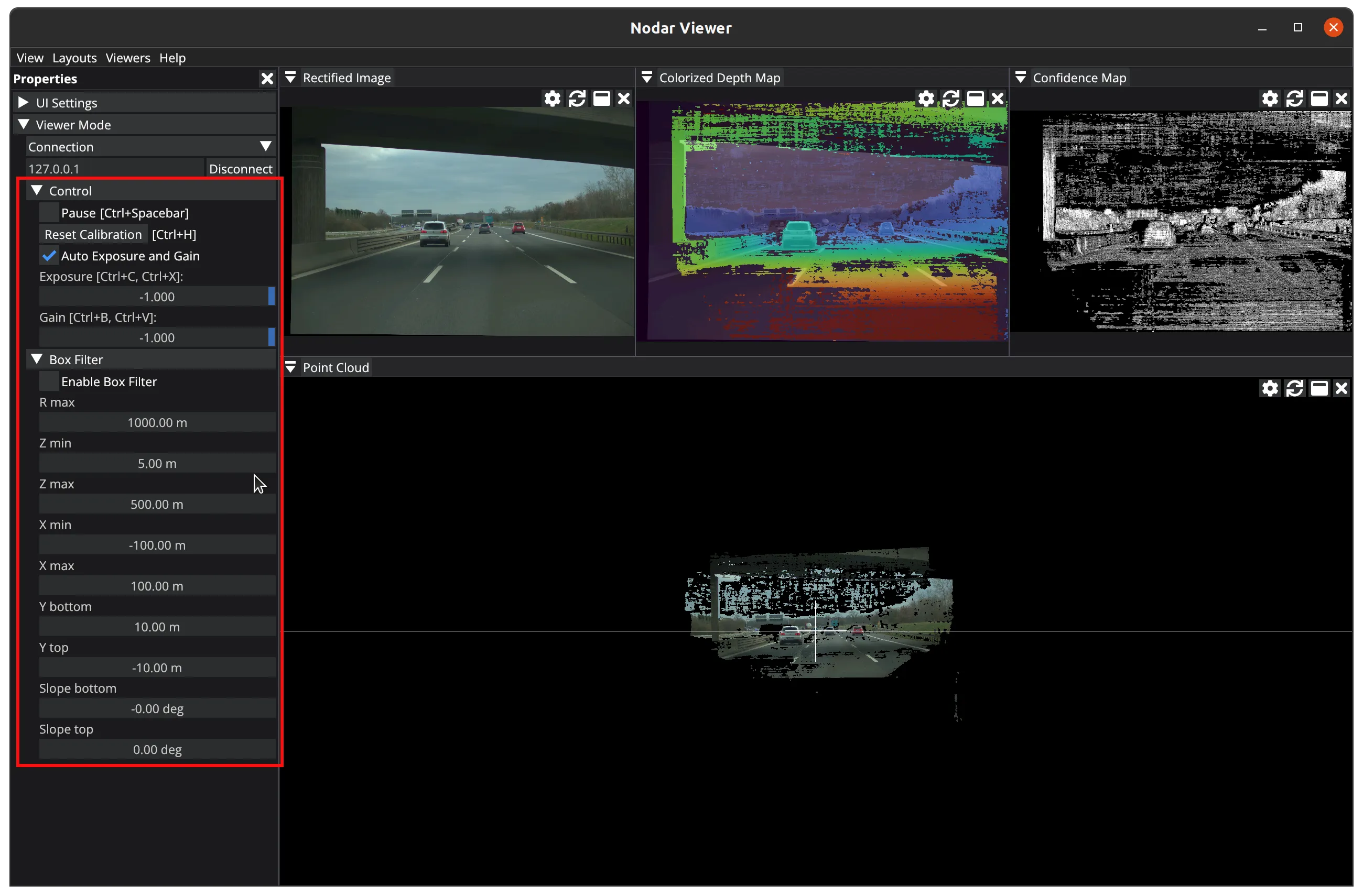Toggle the Pause checkbox
This screenshot has width=1363, height=896.
pos(49,213)
